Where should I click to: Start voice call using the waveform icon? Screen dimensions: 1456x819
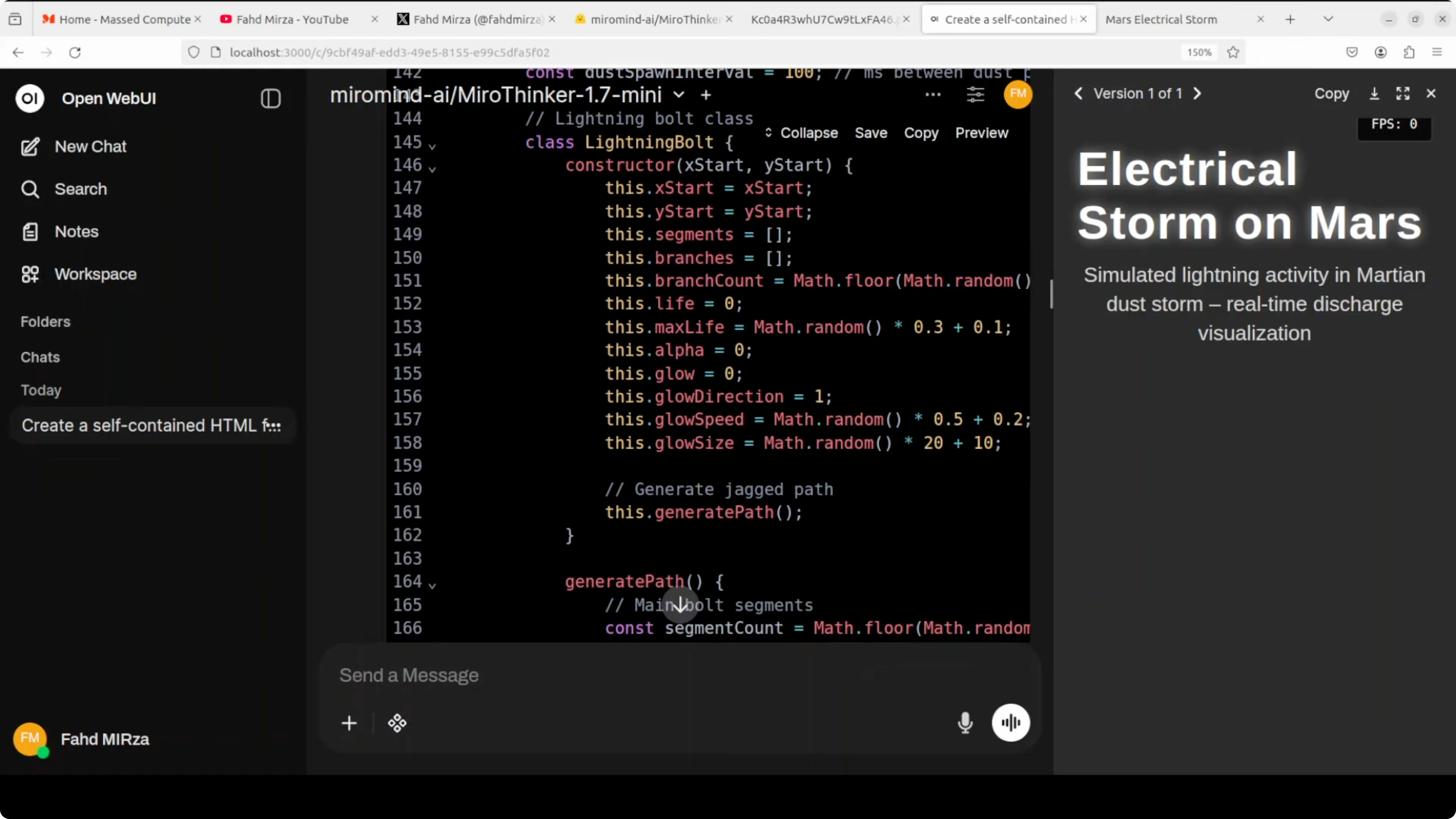tap(1010, 723)
